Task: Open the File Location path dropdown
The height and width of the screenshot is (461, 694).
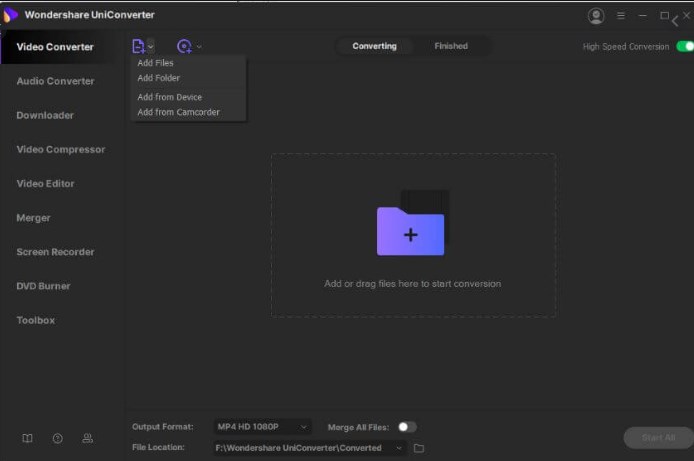Action: [309, 448]
